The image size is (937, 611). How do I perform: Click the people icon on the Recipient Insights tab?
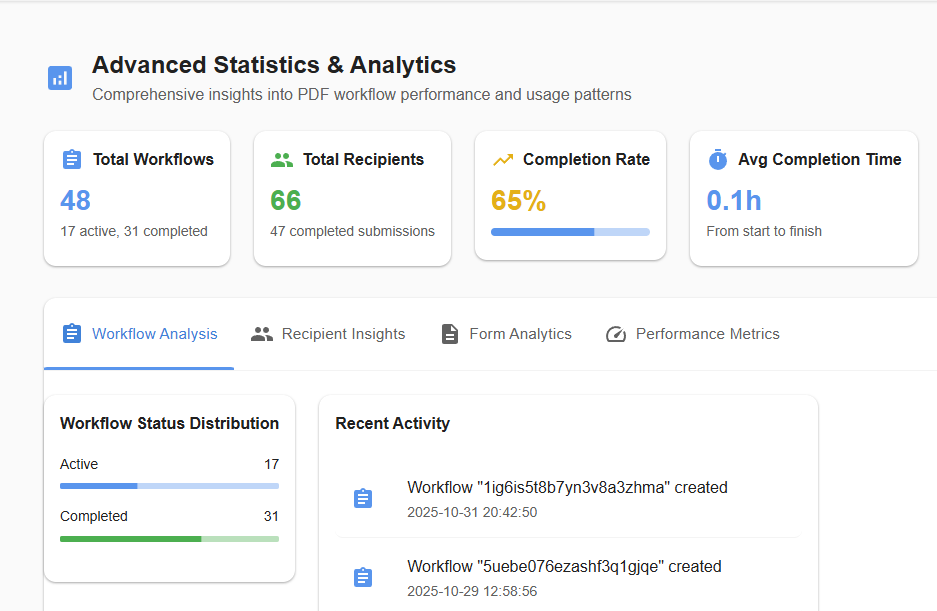tap(262, 333)
